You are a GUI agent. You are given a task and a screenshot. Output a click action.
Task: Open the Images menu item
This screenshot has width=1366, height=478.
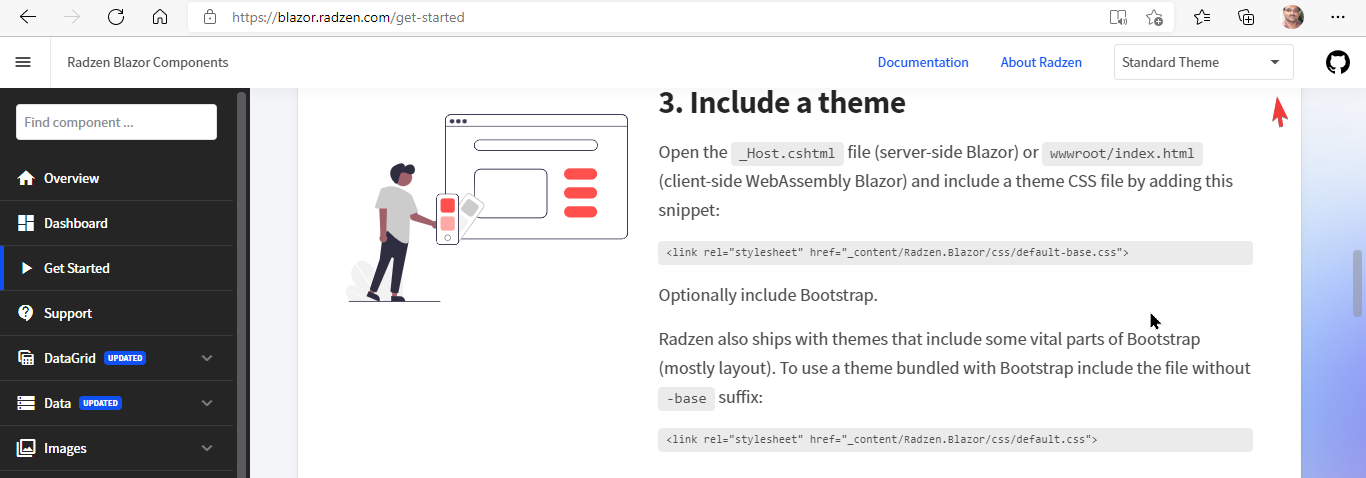coord(117,448)
